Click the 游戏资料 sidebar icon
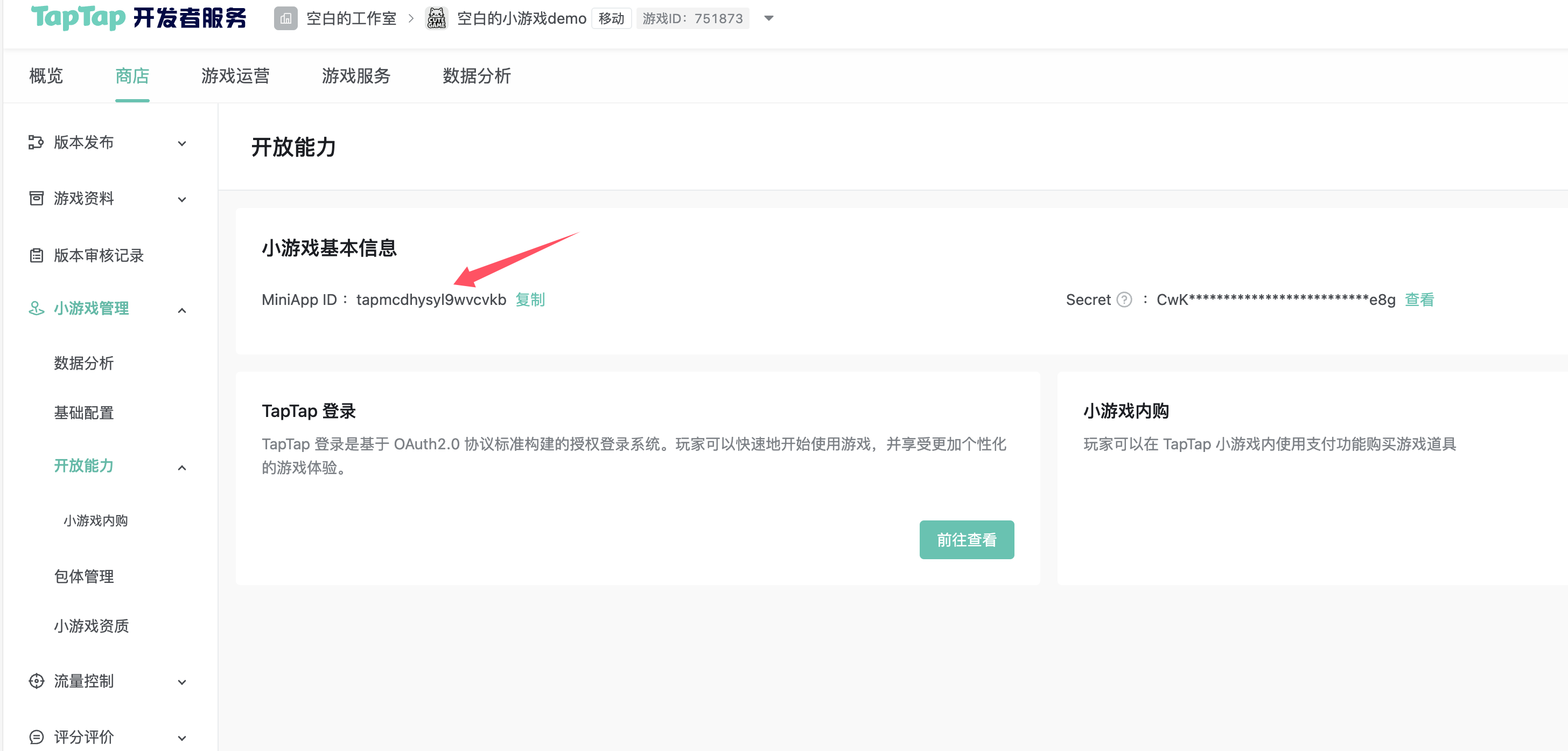 [x=36, y=199]
